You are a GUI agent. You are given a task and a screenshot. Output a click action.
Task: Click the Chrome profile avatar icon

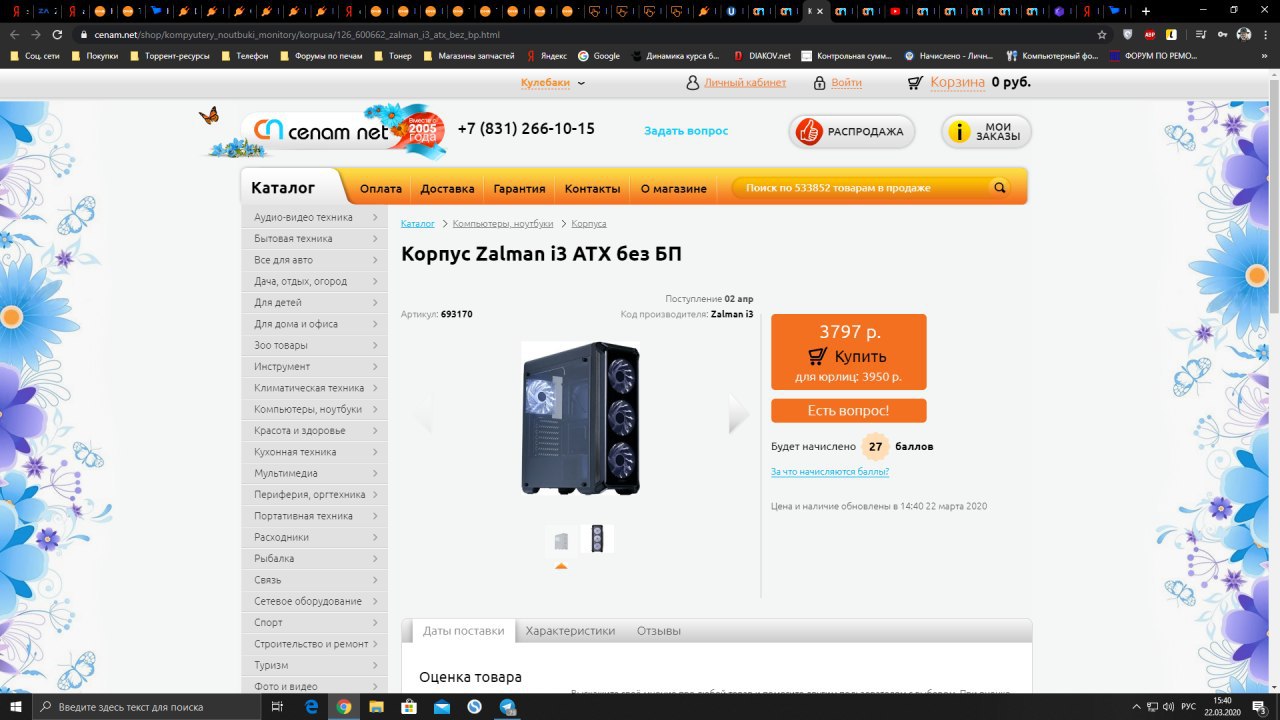pyautogui.click(x=1244, y=34)
